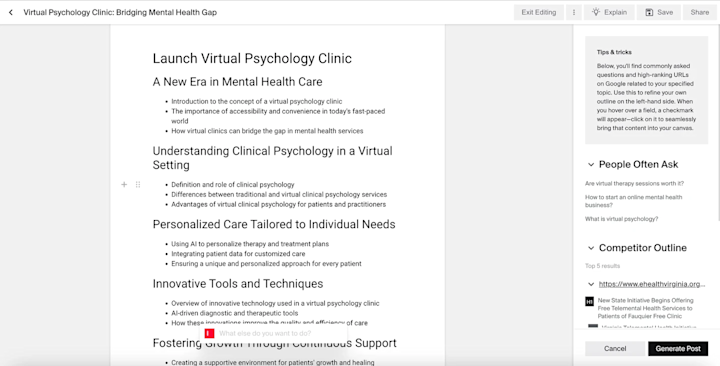Click bullet 'How virtual clinics can bridge the gap'
Screen dimensions: 720x366
point(267,131)
